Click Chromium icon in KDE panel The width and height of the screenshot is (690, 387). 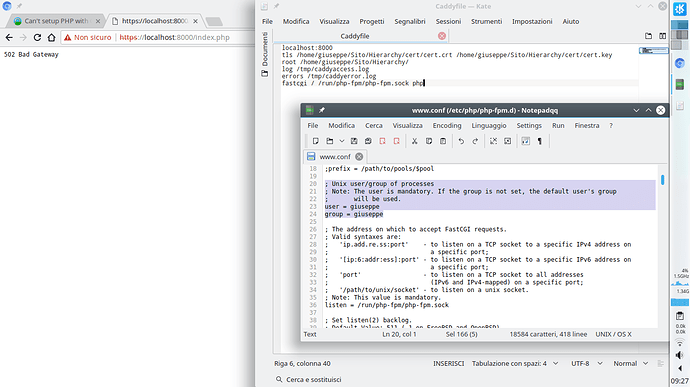pyautogui.click(x=680, y=63)
